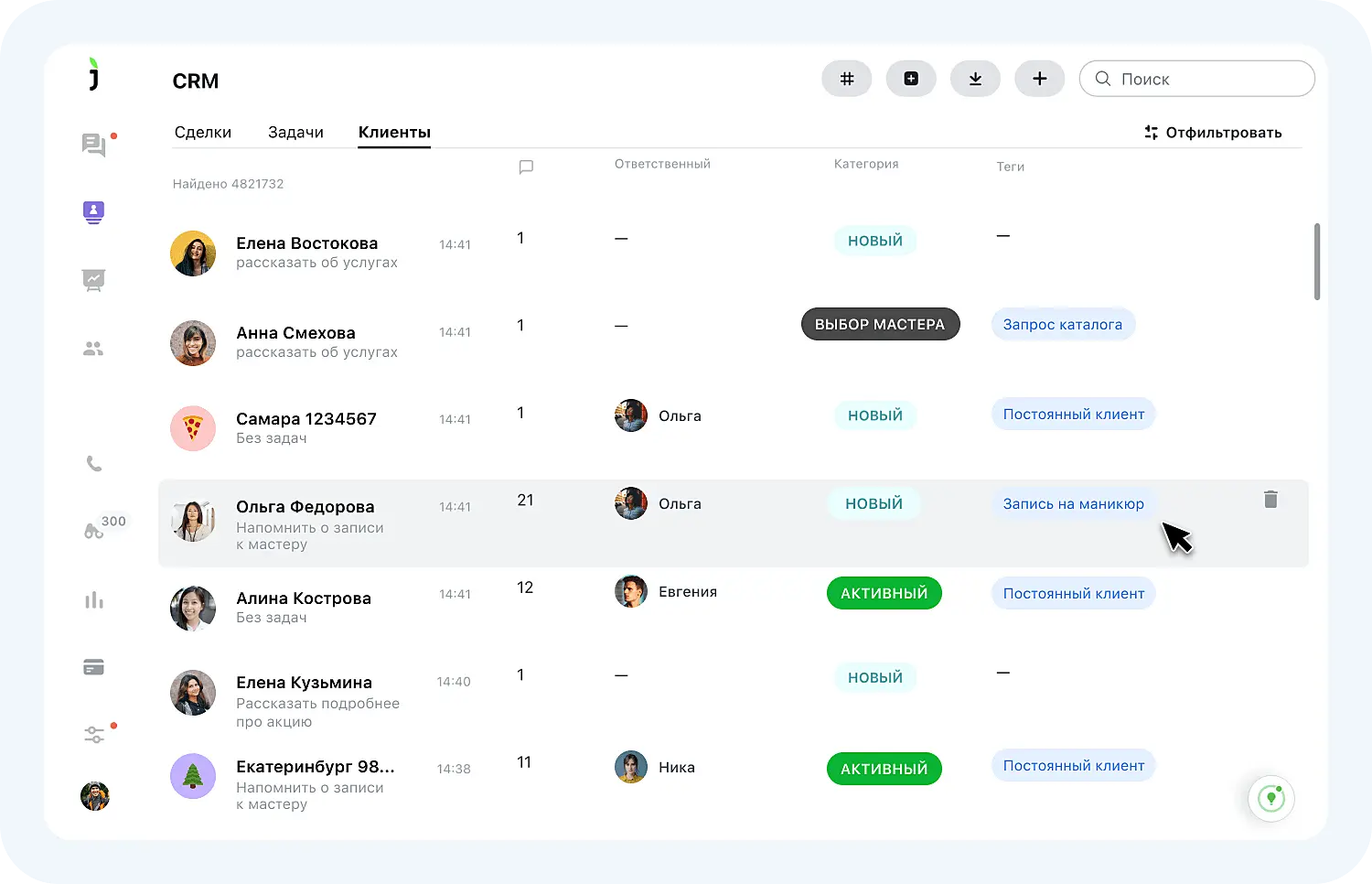This screenshot has height=884, width=1372.
Task: Click the hashtag tags toolbar button
Action: [847, 79]
